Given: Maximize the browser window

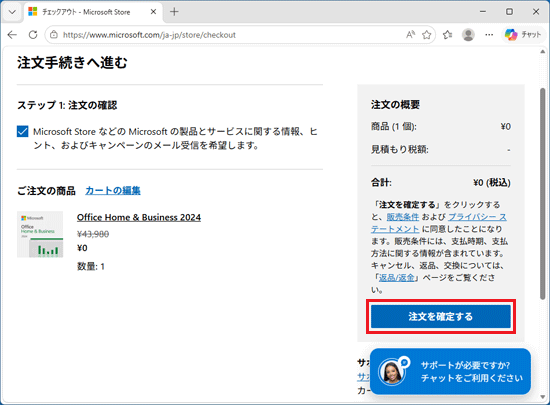Looking at the screenshot, I should coord(509,12).
